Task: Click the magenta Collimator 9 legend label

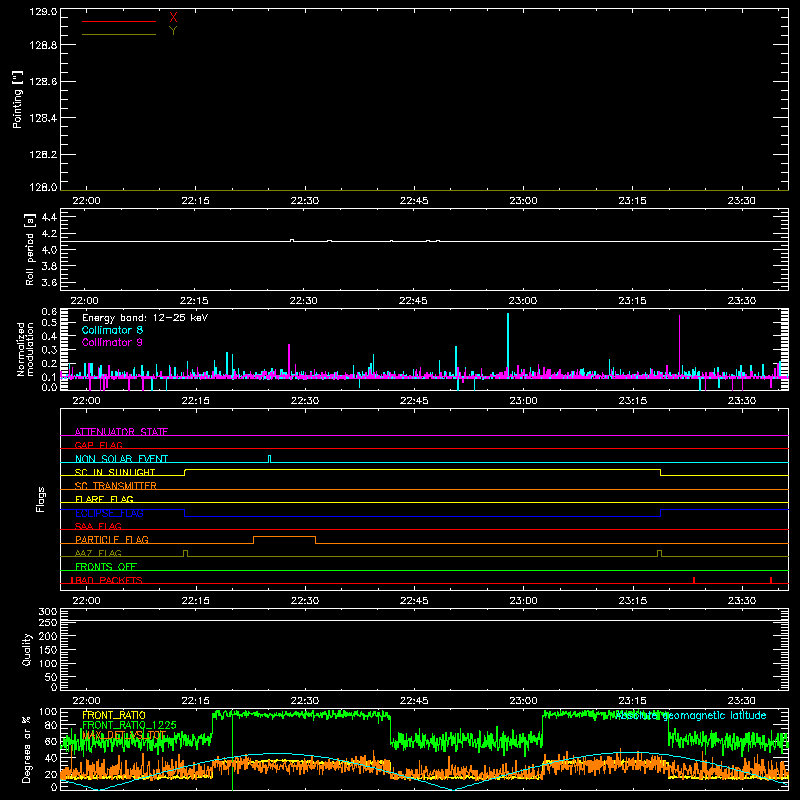Action: (x=112, y=342)
